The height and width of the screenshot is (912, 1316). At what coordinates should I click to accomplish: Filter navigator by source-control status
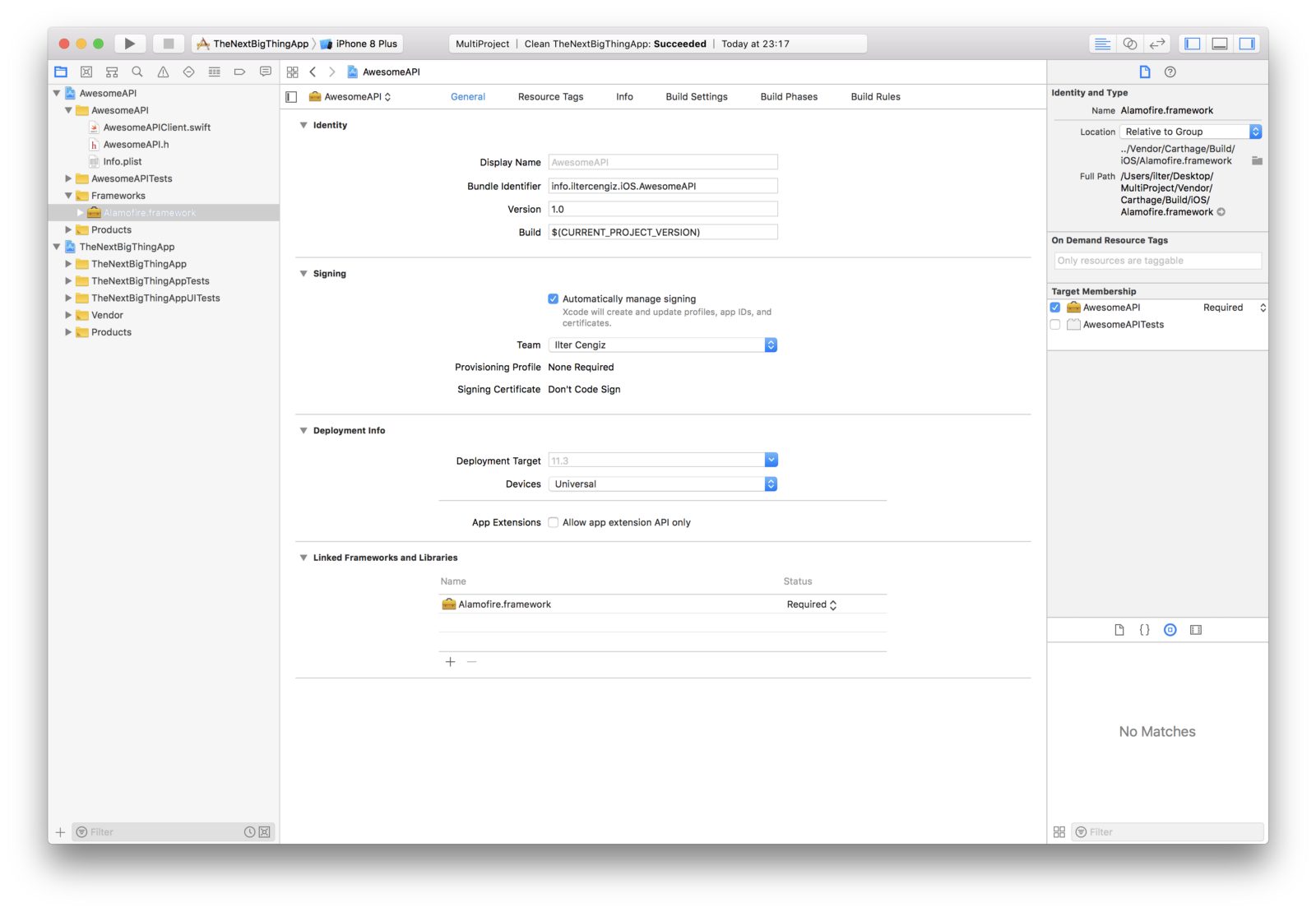[x=264, y=832]
